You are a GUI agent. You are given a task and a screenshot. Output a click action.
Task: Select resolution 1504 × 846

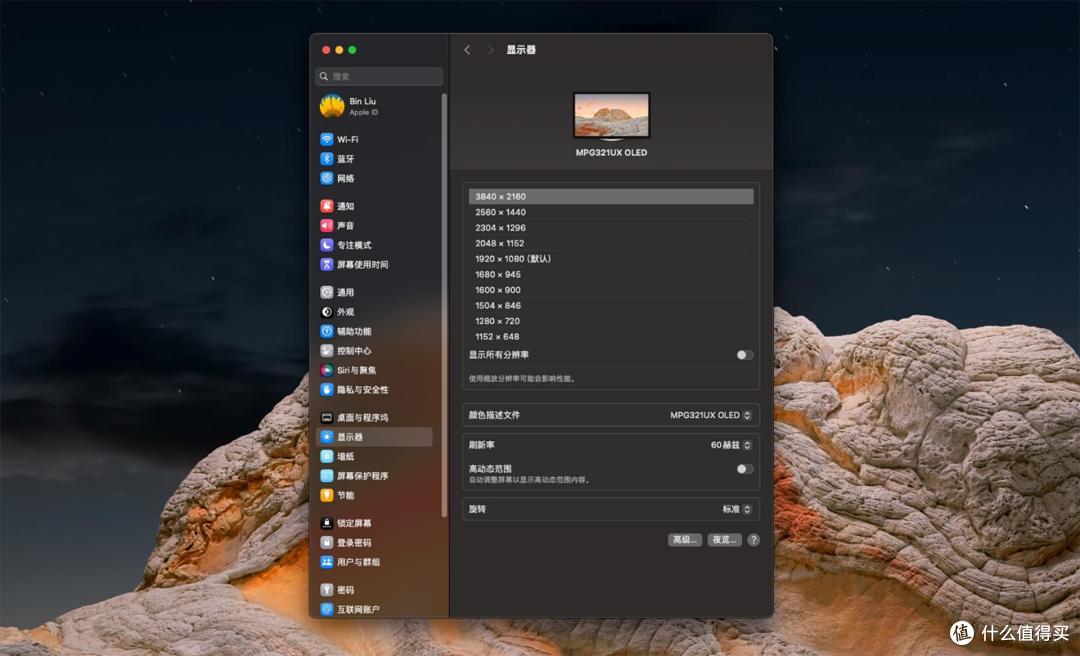(611, 305)
